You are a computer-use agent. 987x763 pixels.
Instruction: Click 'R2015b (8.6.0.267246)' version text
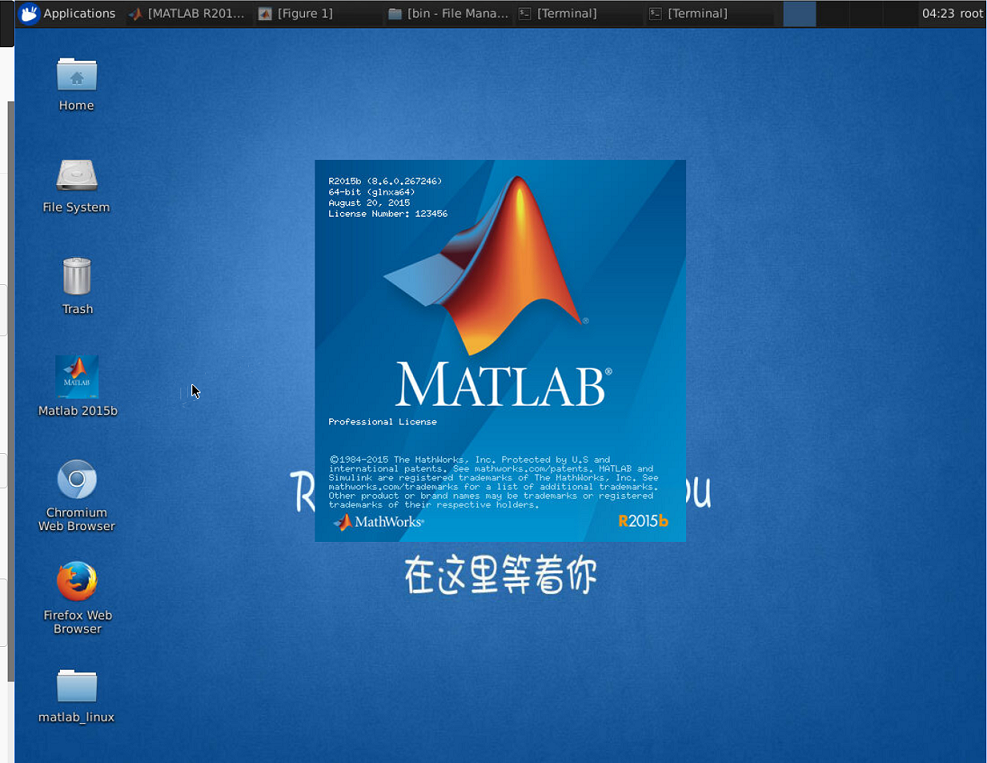click(385, 181)
